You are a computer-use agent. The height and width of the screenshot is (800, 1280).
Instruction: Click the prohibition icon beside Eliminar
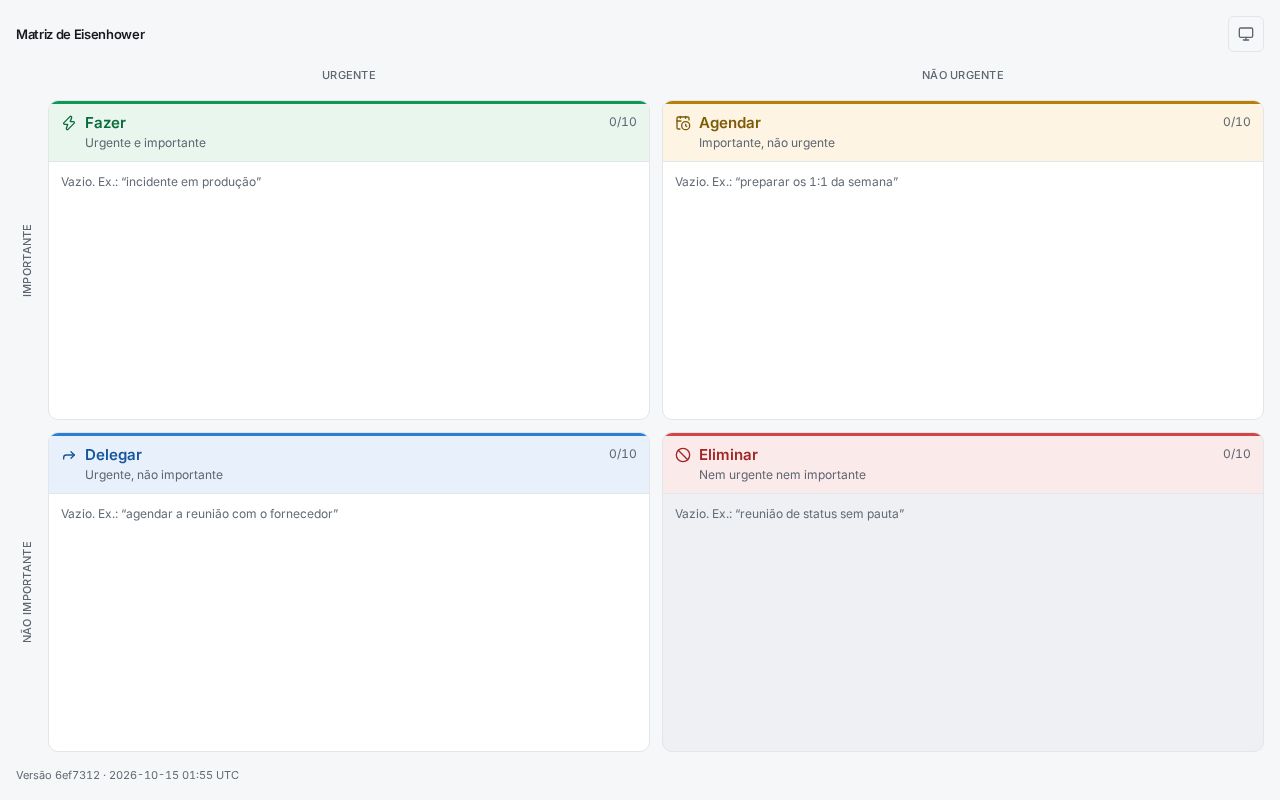point(683,455)
